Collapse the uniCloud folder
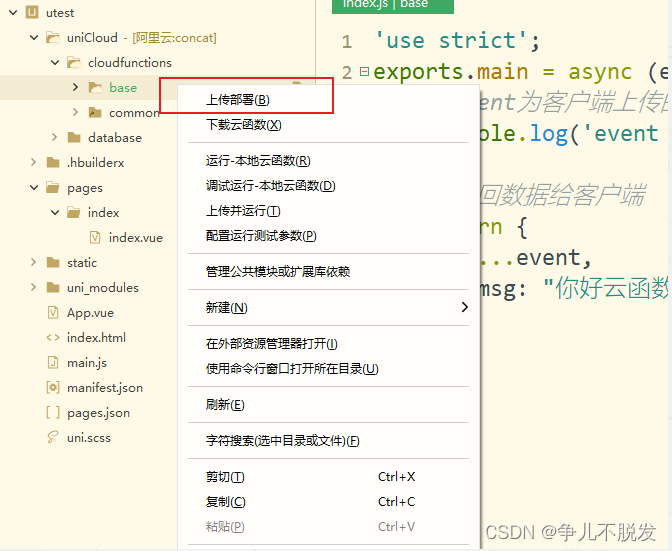Screen dimensions: 672x551 tap(34, 38)
